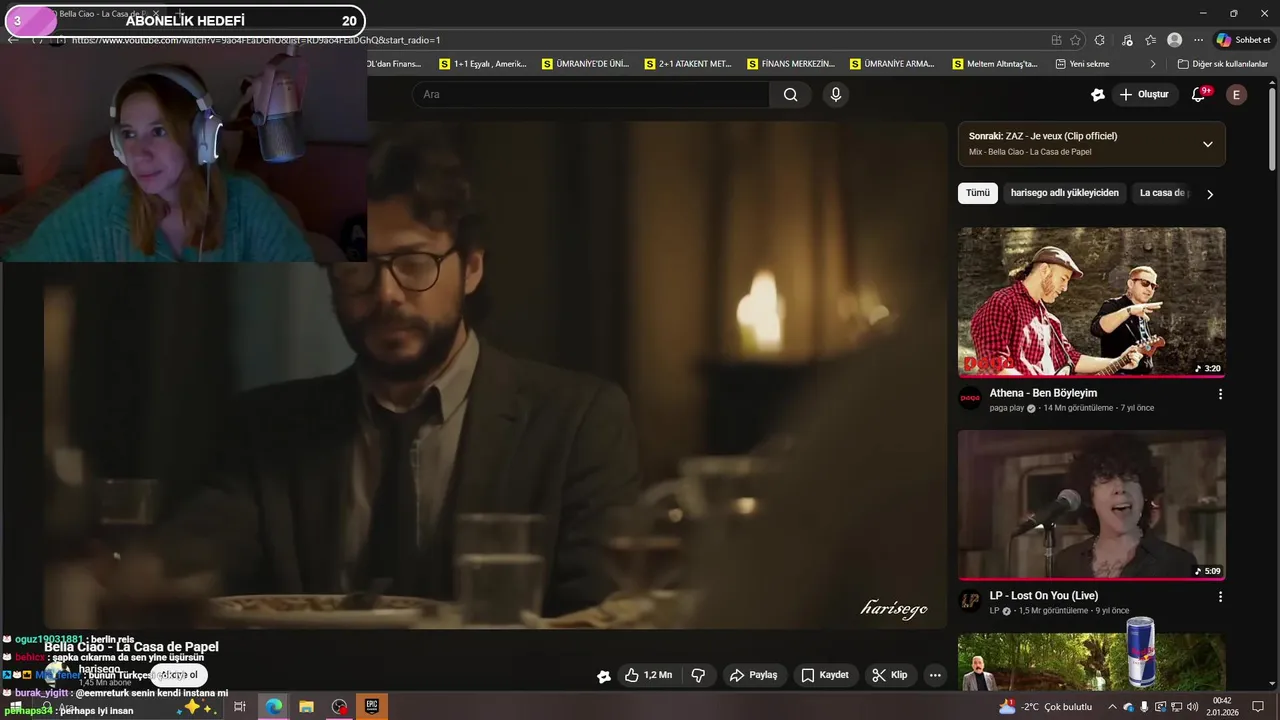Select the harisego adlı yükleyiciden chip

(x=1065, y=193)
